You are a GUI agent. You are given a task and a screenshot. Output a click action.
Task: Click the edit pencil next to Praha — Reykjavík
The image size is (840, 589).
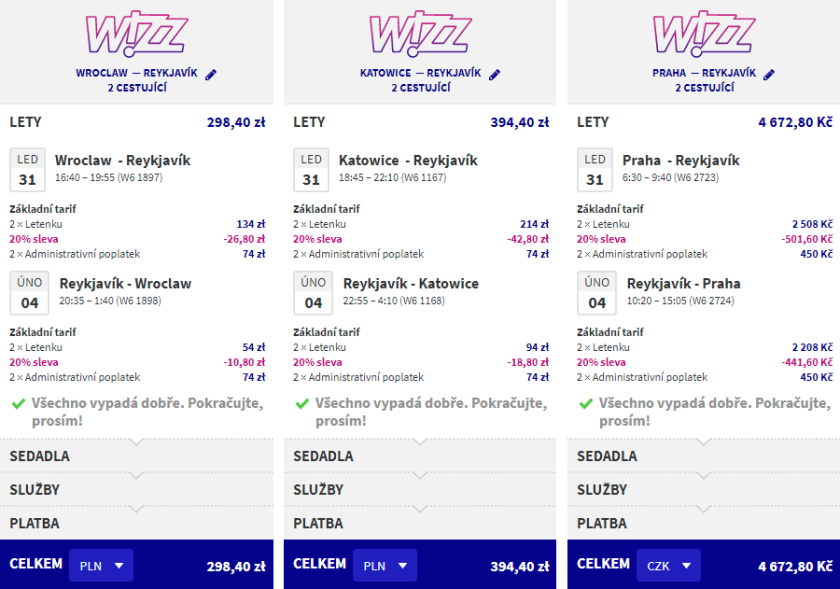769,74
